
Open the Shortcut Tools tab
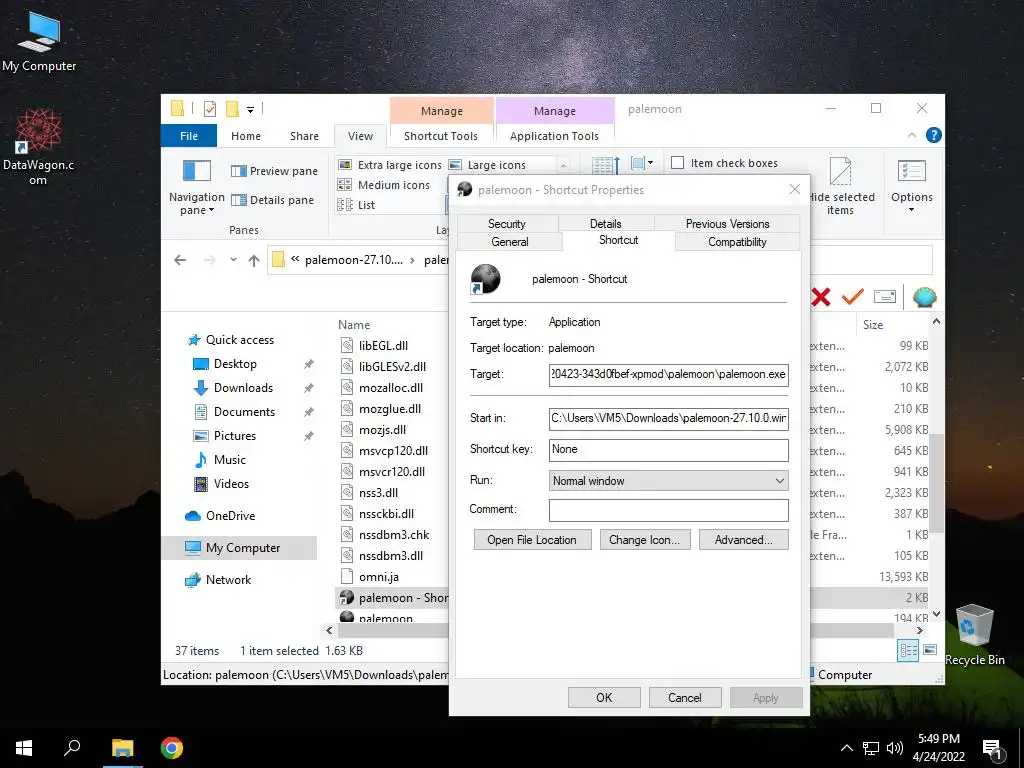coord(441,136)
